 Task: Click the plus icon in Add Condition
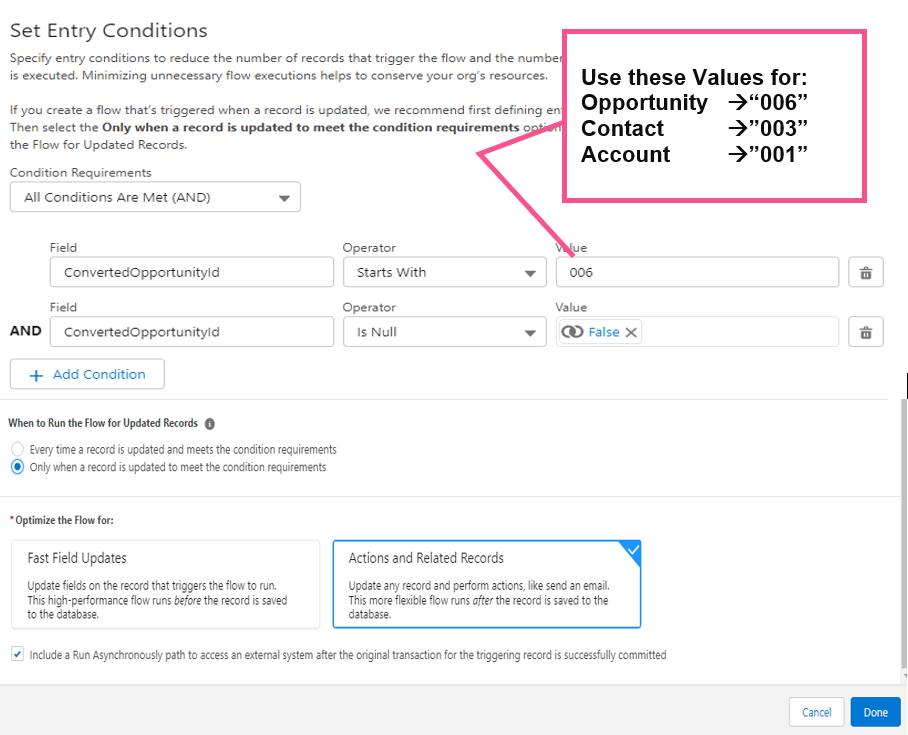pos(36,375)
